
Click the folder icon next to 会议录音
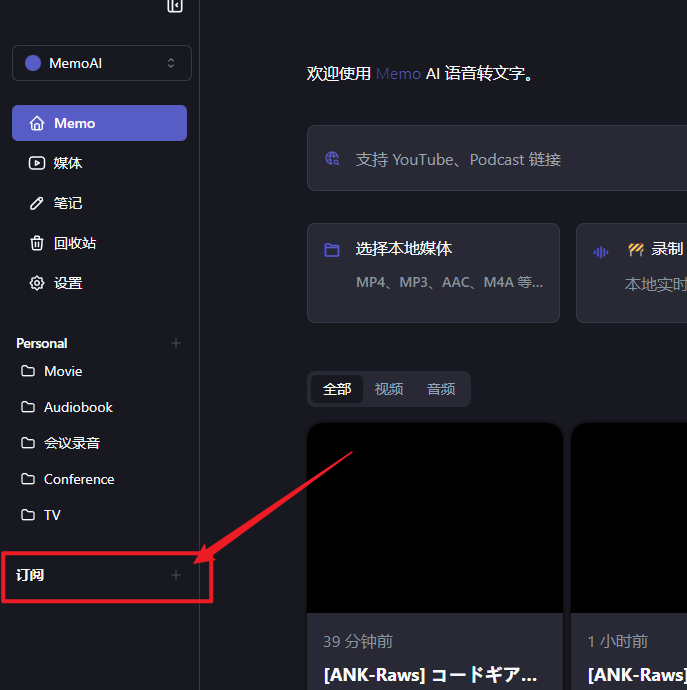28,443
